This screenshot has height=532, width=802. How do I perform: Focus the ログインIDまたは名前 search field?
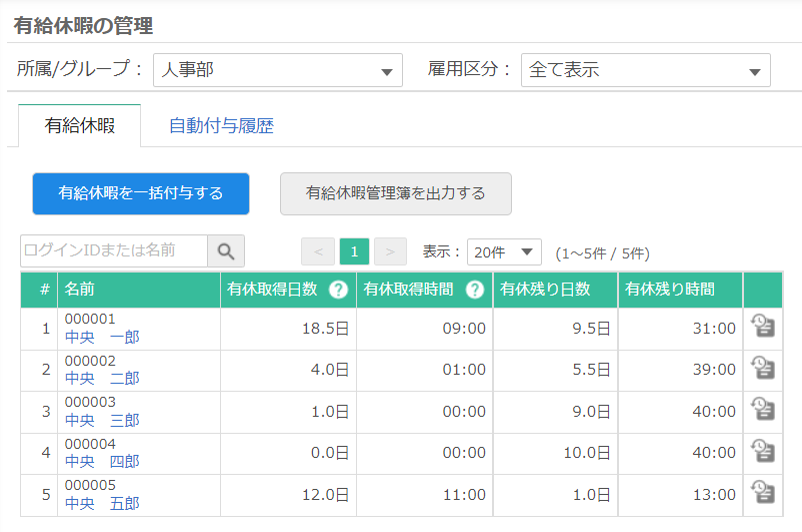(x=114, y=251)
